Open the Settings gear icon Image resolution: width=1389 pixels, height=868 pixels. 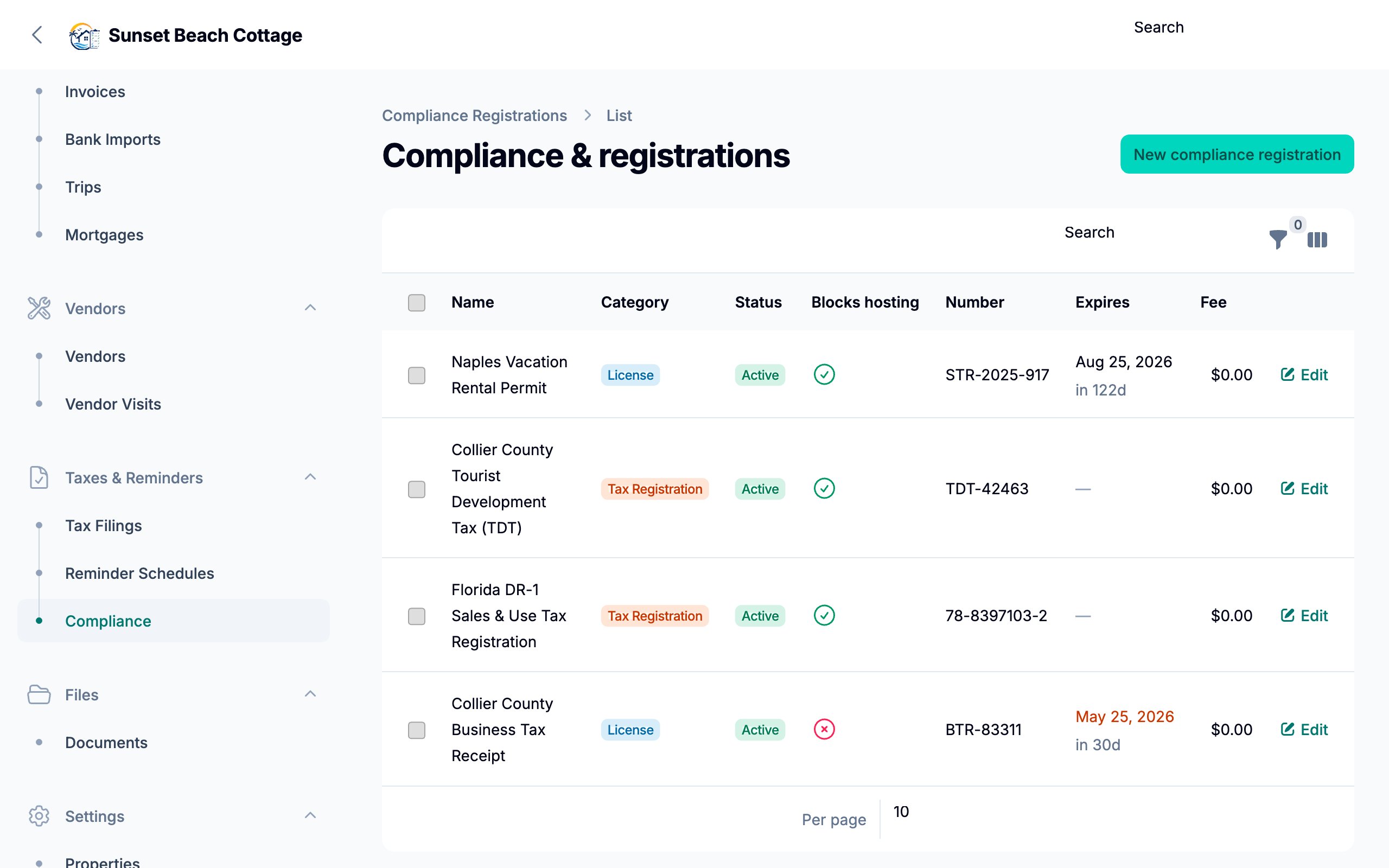(39, 816)
